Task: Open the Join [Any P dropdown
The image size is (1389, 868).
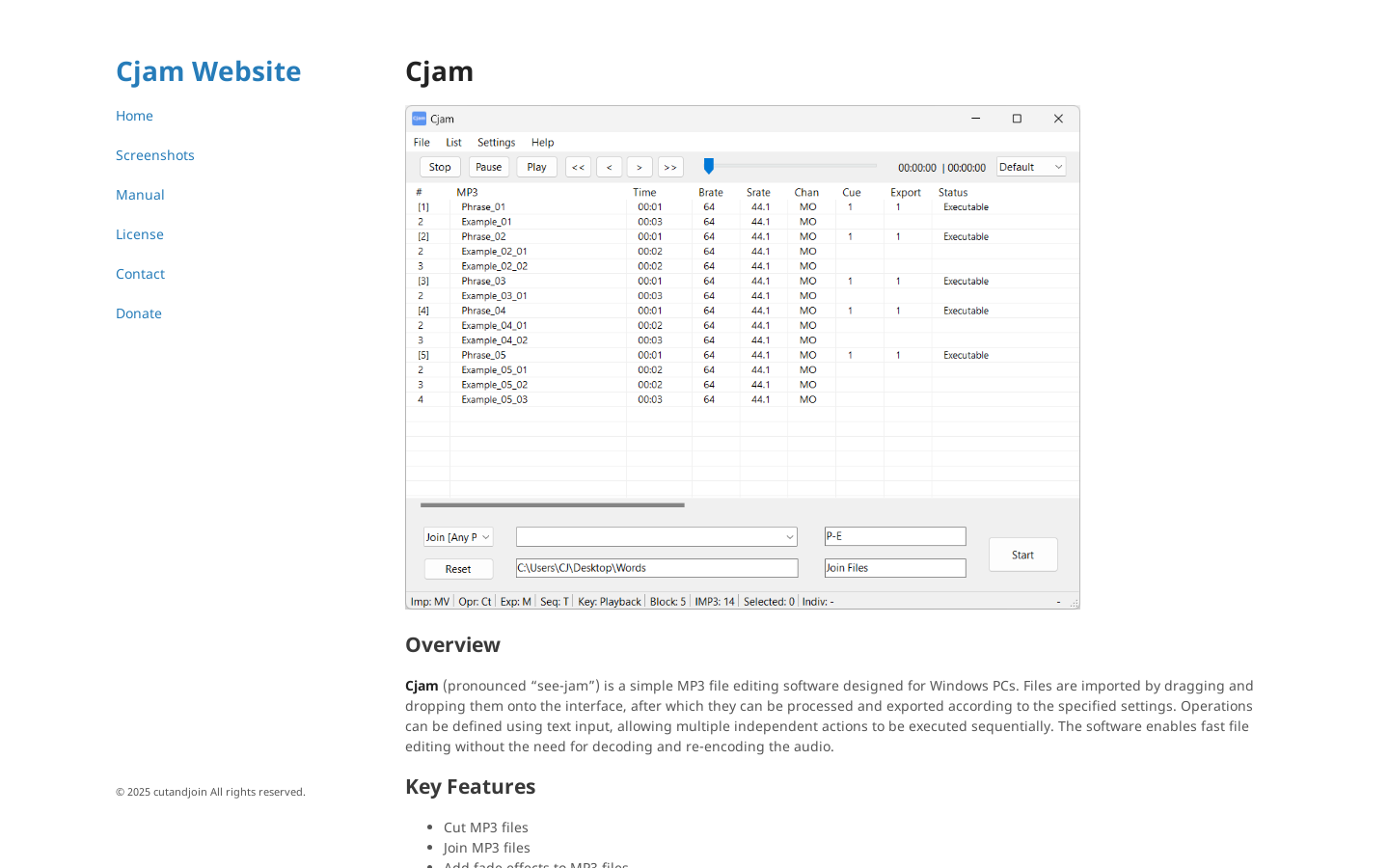Action: pos(458,537)
